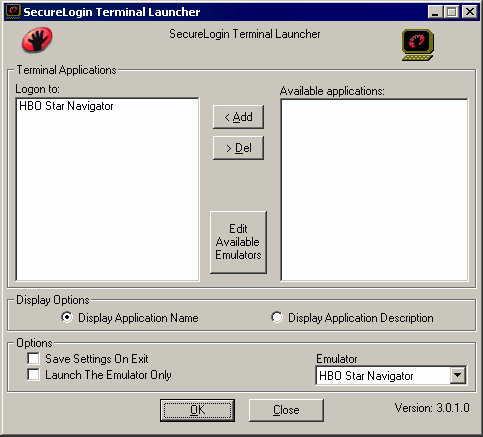Click the Version: 3.0.1.0 text

(432, 408)
